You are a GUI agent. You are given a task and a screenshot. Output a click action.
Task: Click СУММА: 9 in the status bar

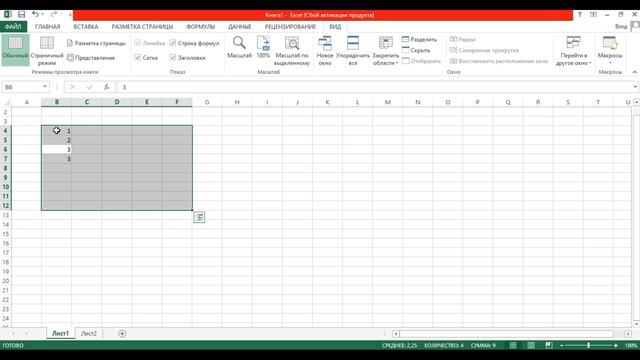pos(483,345)
